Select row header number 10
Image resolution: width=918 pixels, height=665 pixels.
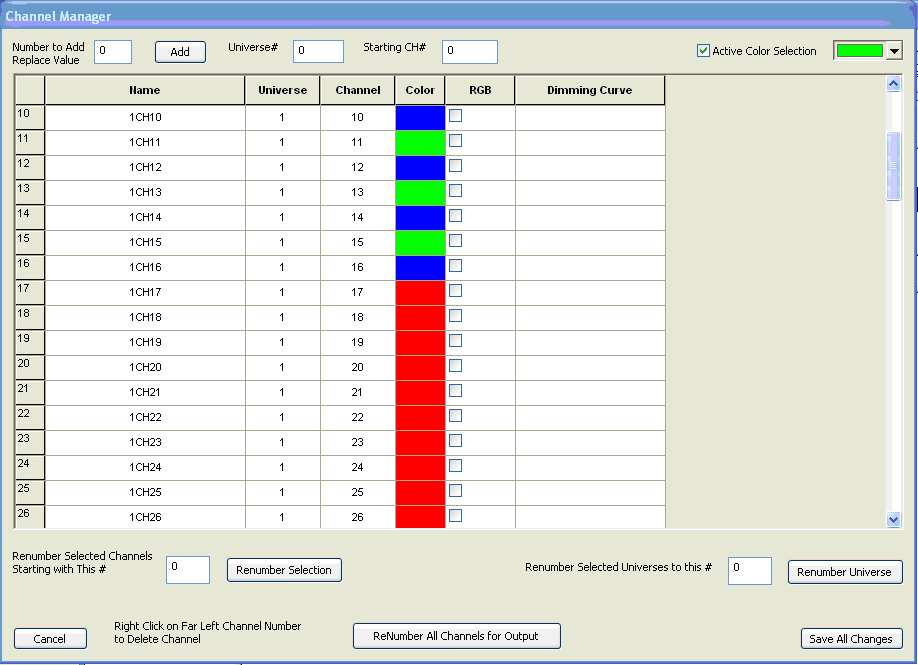[30, 118]
